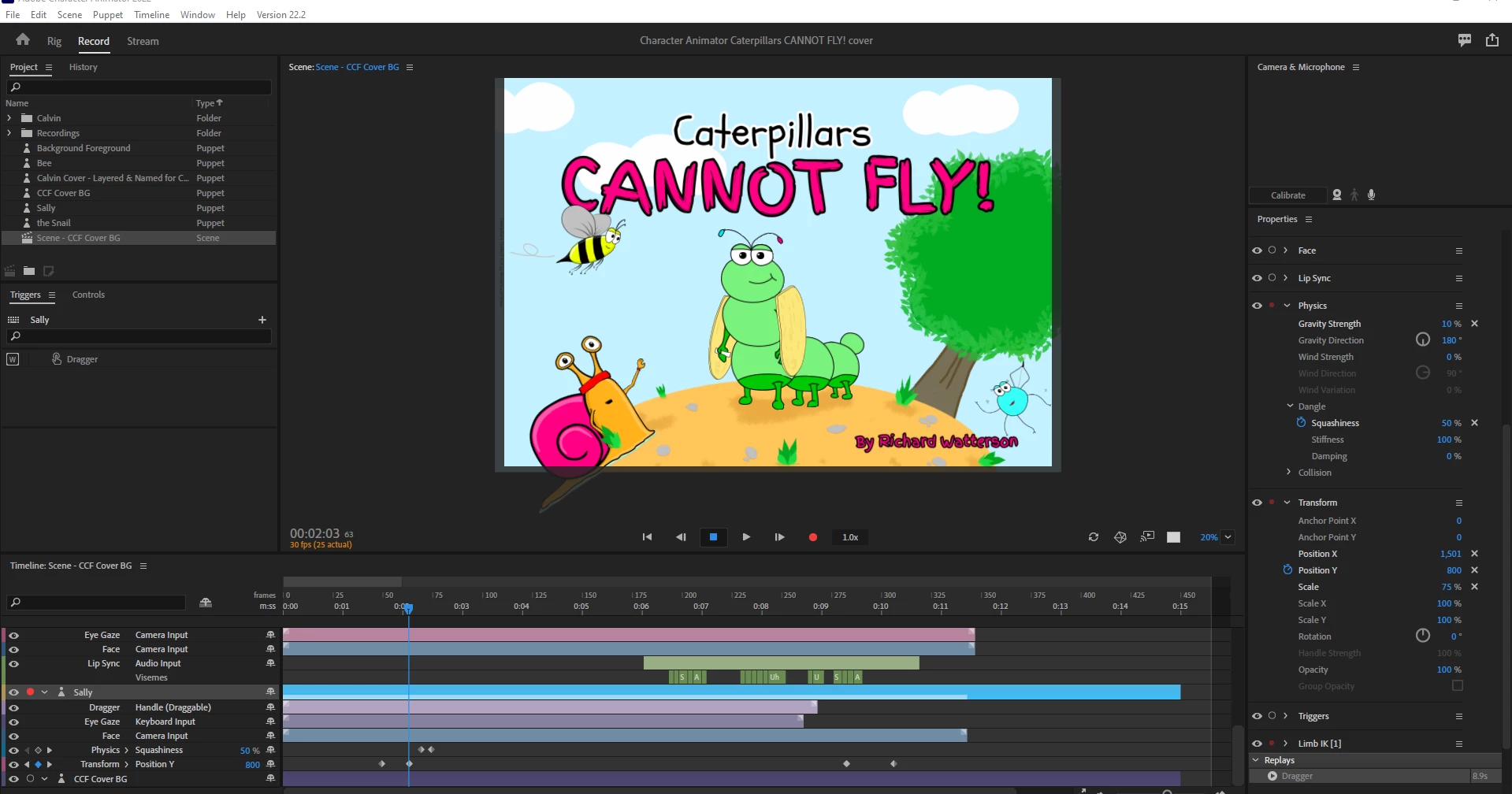Hide Dragger track in timeline
The height and width of the screenshot is (794, 1512).
pyautogui.click(x=13, y=707)
